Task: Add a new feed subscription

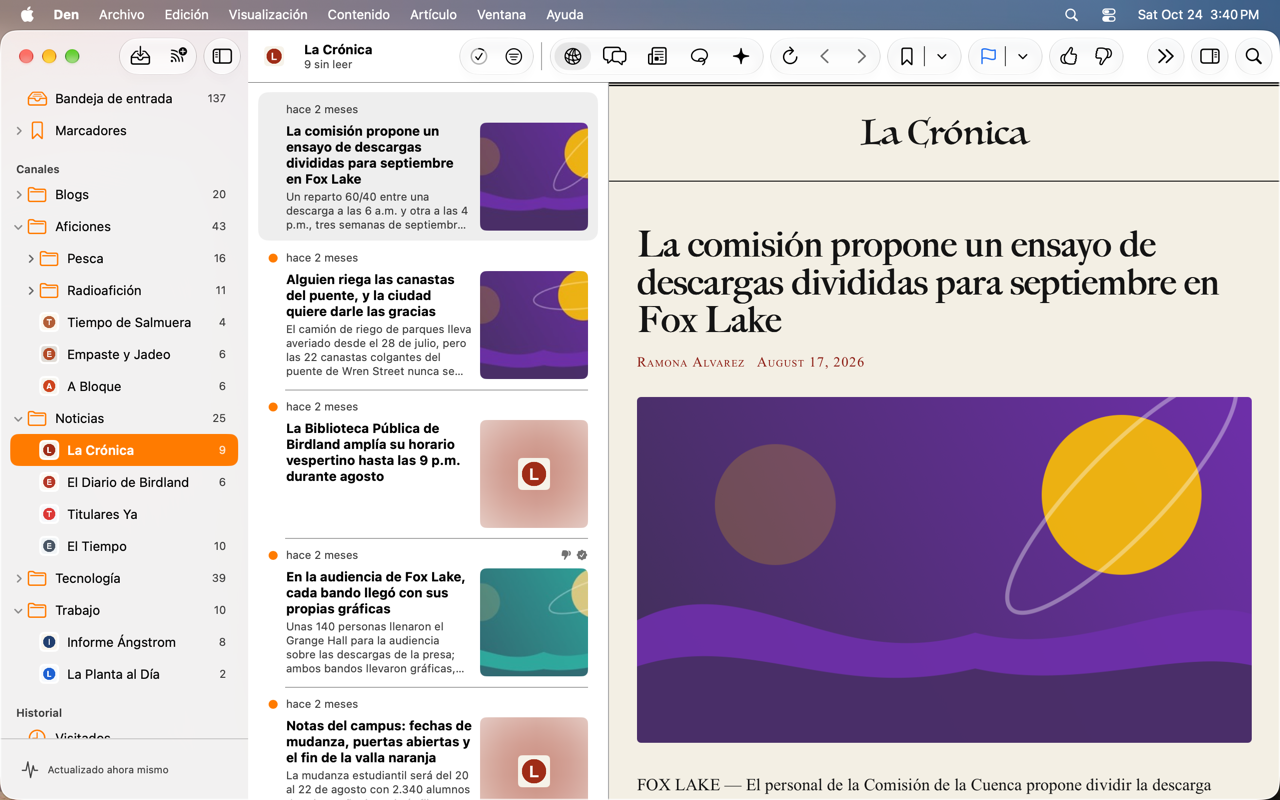Action: tap(178, 57)
